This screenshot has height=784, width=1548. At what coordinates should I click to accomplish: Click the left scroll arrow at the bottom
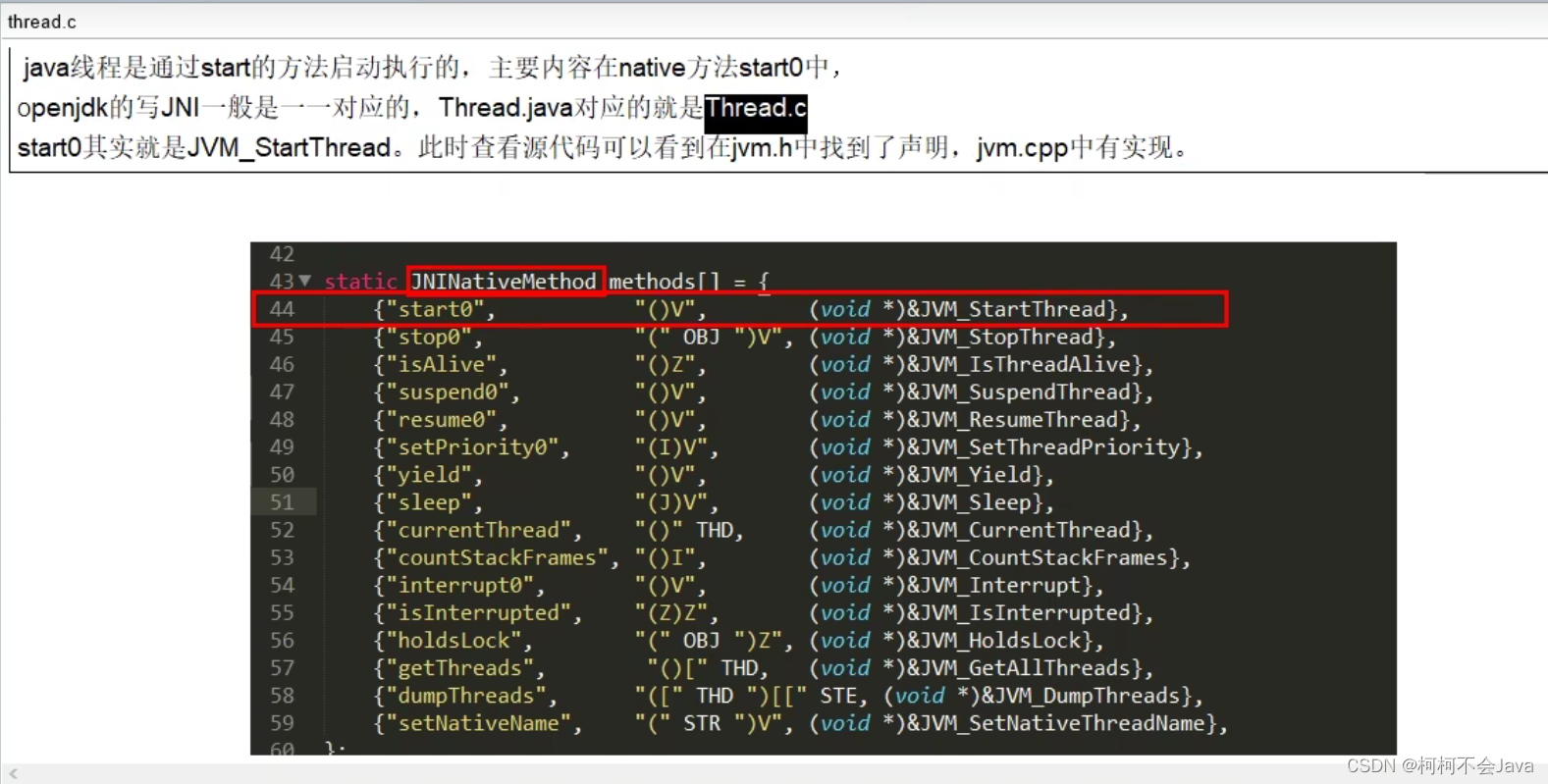coord(14,774)
